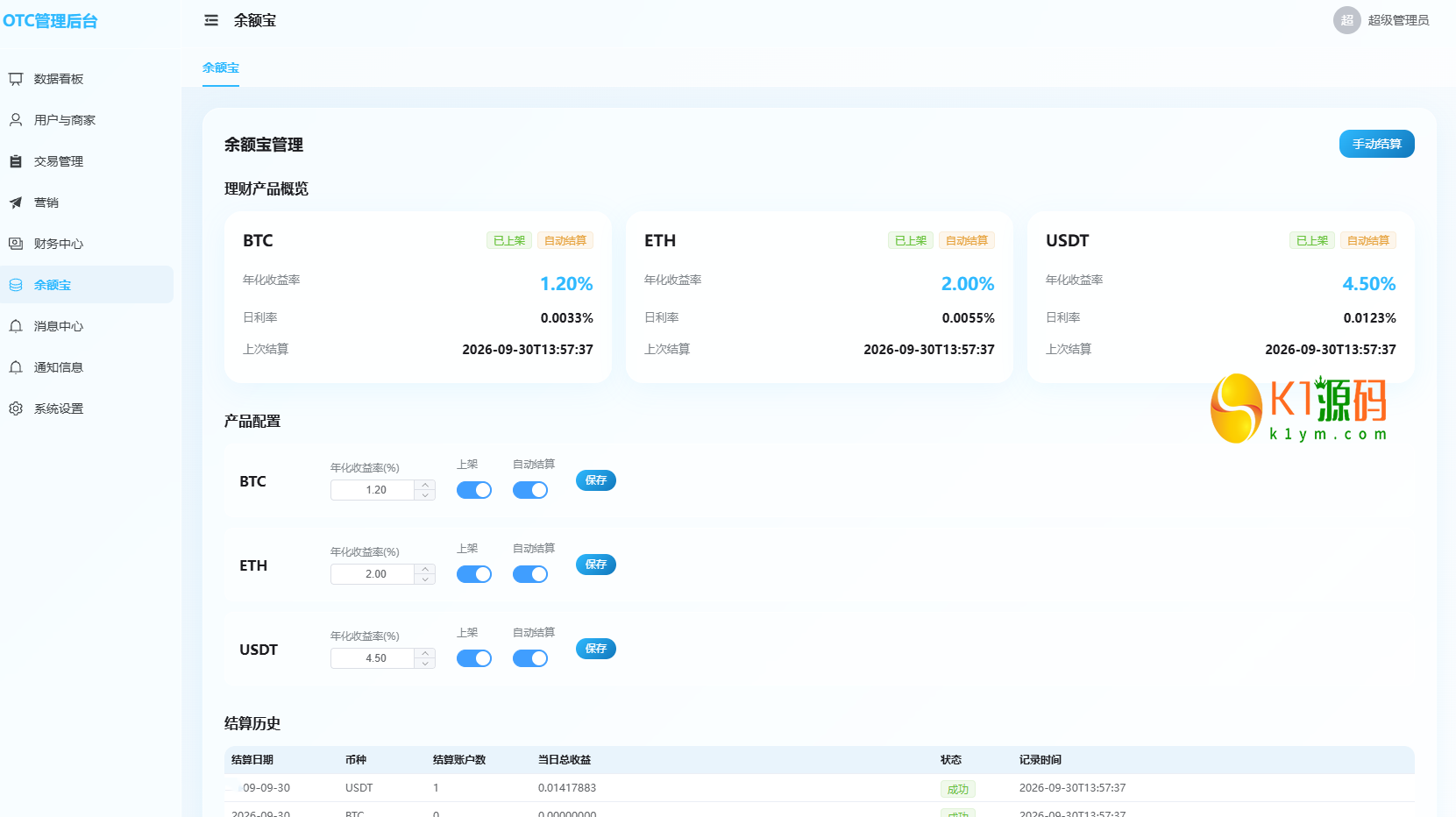Decrease ETH annual rate with down arrow
The width and height of the screenshot is (1456, 817).
coord(425,579)
